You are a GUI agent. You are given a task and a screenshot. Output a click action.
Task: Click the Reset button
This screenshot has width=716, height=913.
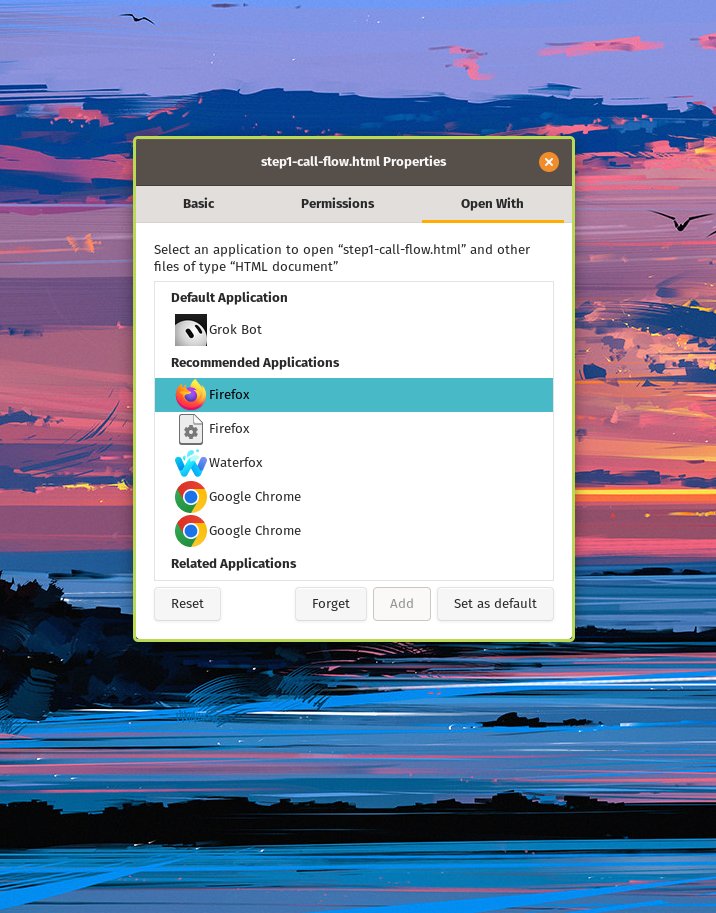pyautogui.click(x=187, y=604)
